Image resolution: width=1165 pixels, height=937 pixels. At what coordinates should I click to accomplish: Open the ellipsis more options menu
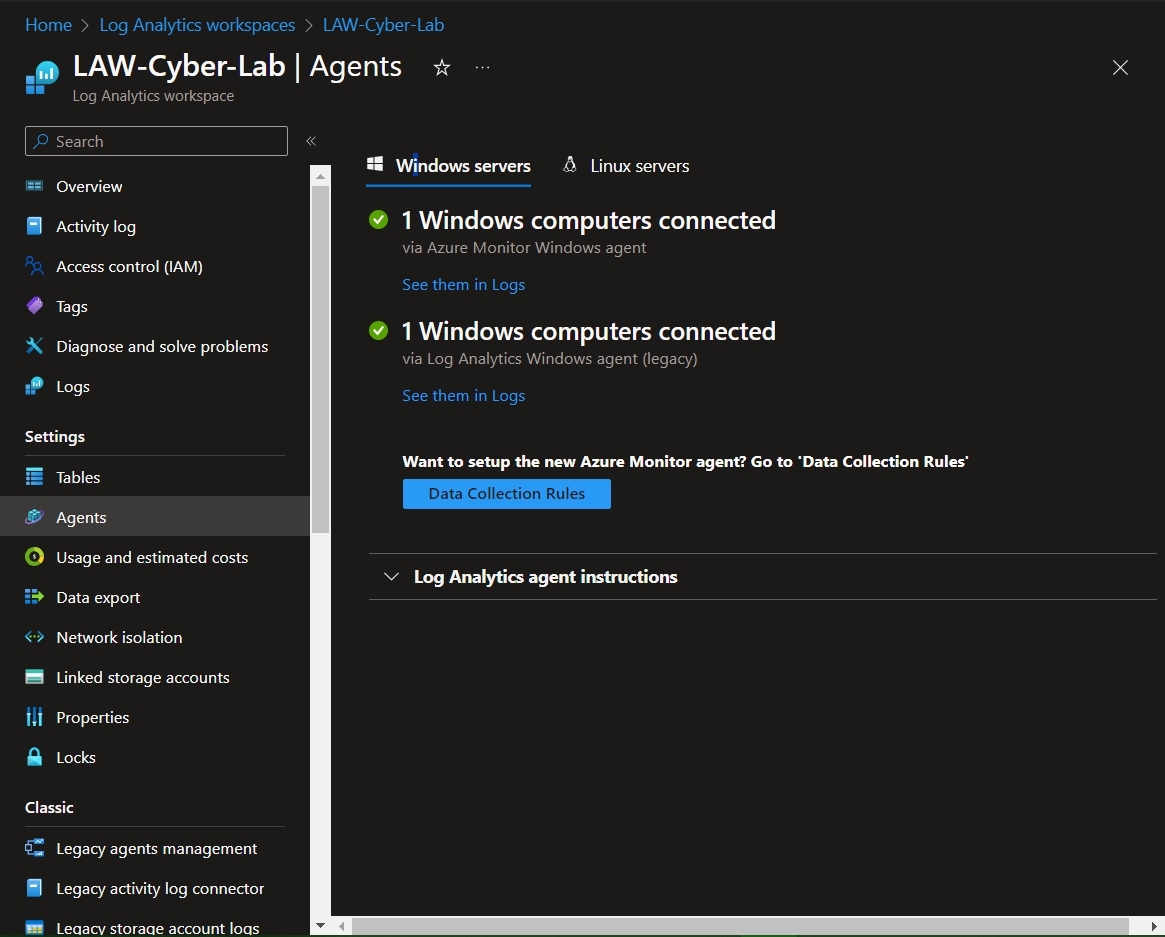click(x=482, y=68)
